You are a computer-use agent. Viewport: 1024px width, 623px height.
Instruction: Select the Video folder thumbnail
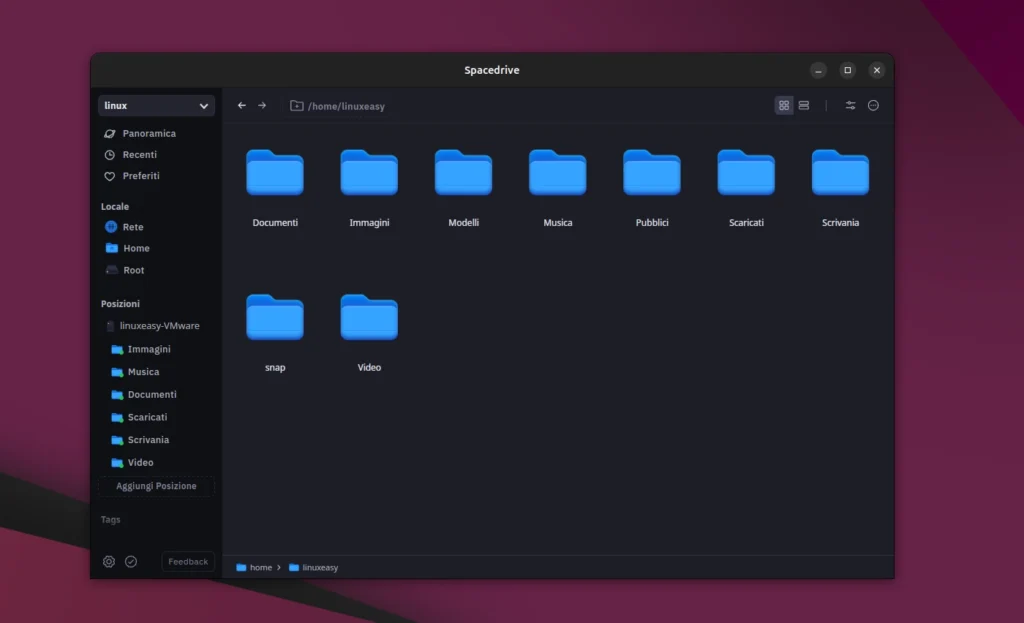pos(369,317)
